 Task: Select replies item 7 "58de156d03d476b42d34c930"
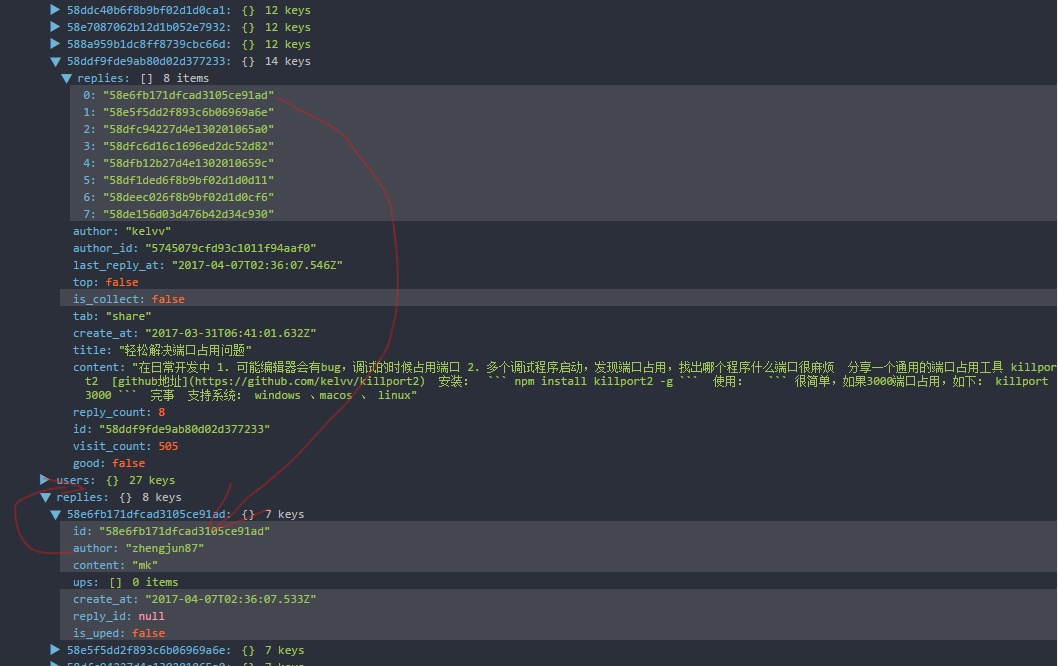click(x=563, y=214)
